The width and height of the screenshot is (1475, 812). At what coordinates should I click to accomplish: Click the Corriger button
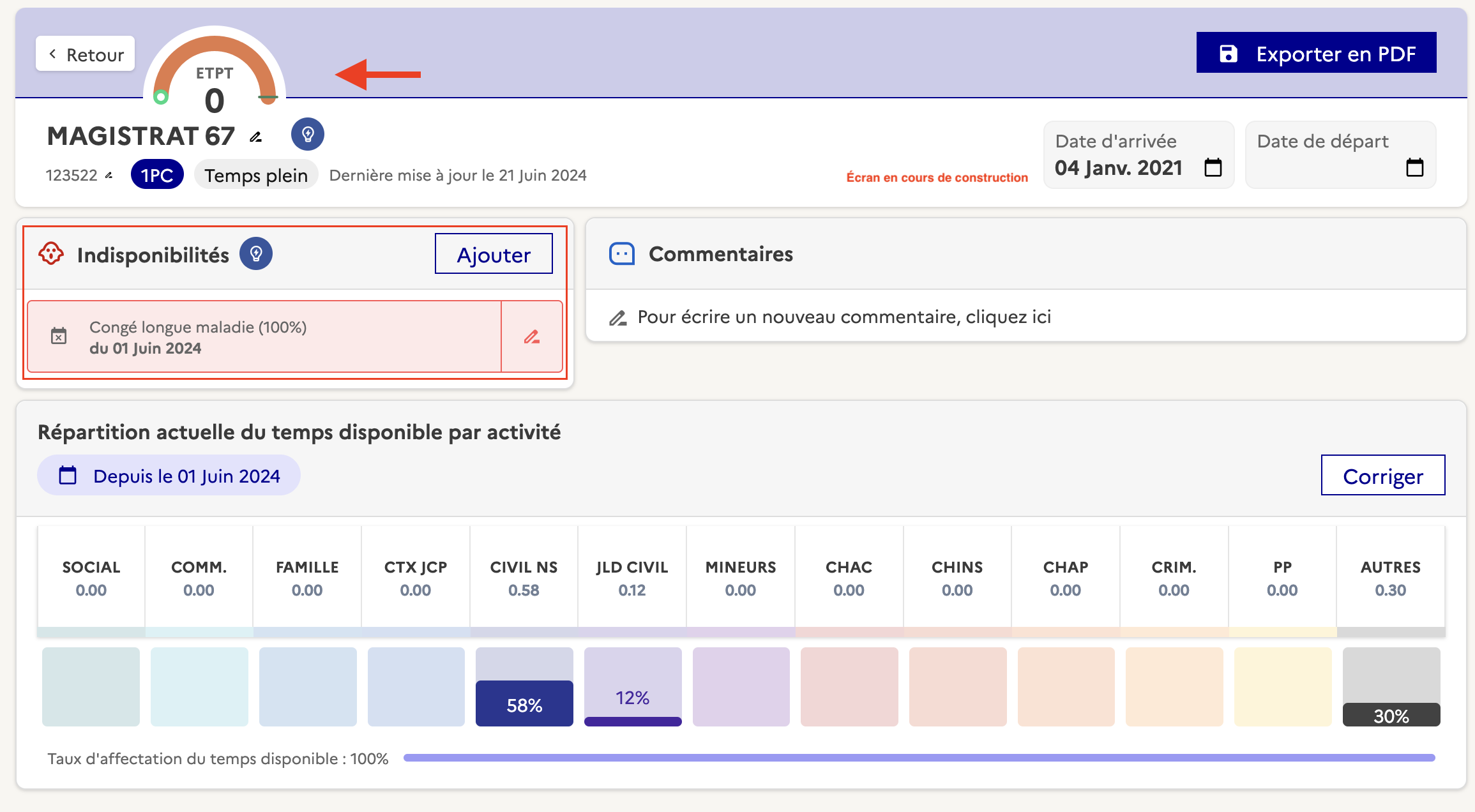(1382, 476)
